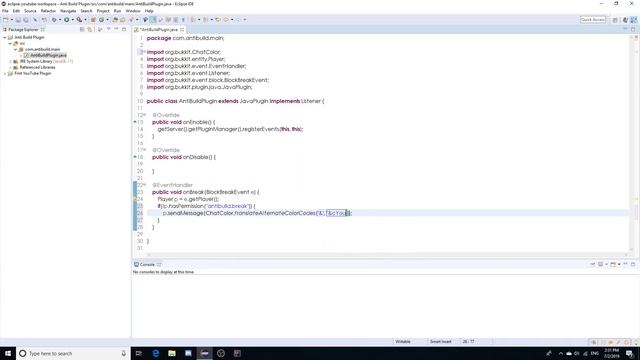The image size is (640, 360).
Task: Open the Display Selected Console dropdown
Action: (607, 264)
